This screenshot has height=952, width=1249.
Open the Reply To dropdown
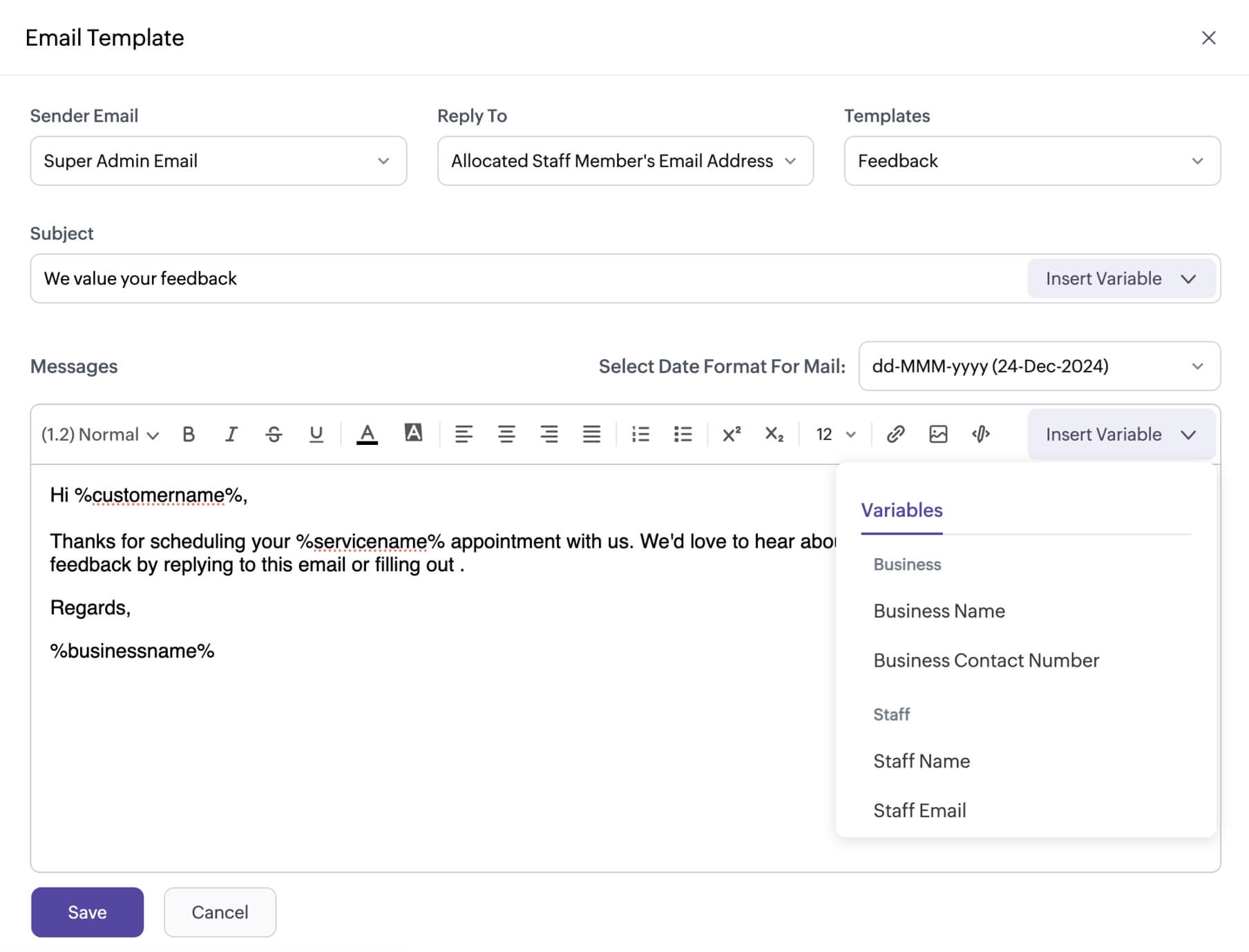pos(624,161)
